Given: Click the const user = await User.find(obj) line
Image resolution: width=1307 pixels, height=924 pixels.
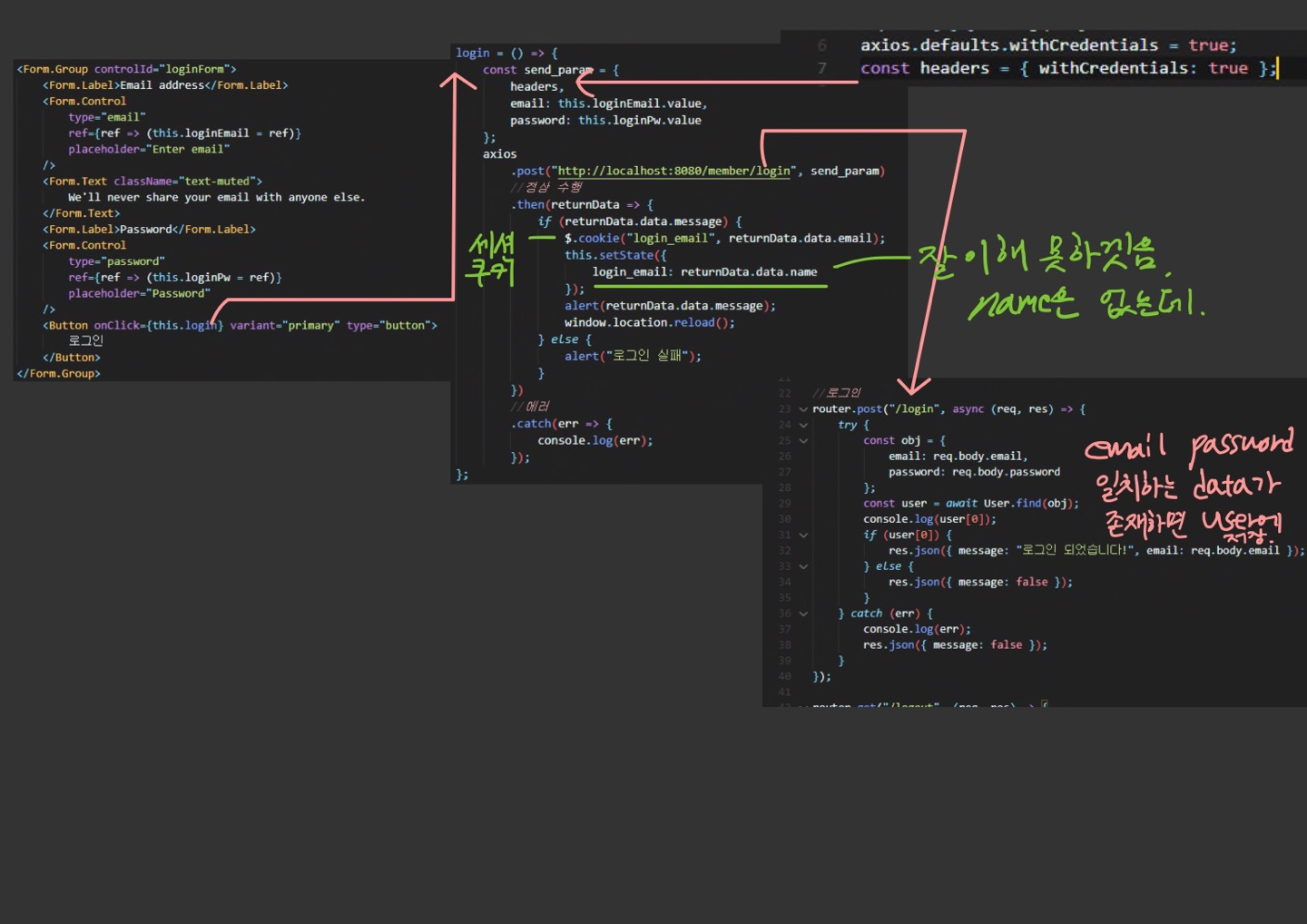Looking at the screenshot, I should point(971,503).
